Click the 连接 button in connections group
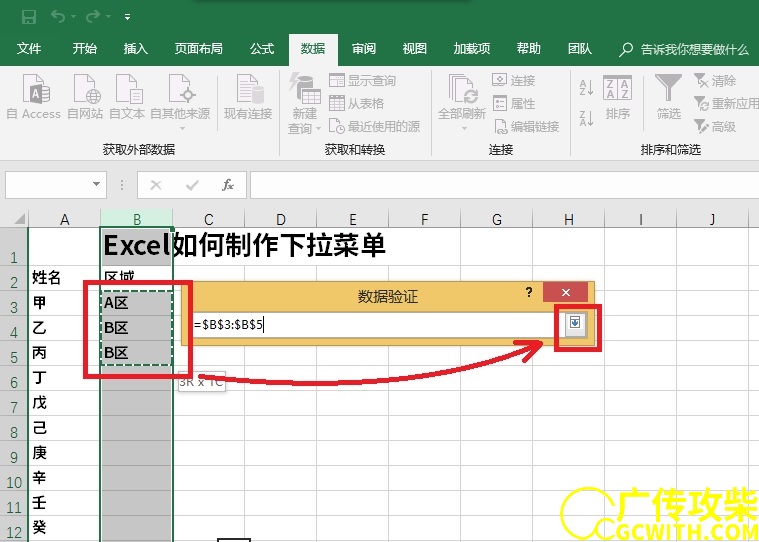The image size is (759, 542). pos(514,80)
